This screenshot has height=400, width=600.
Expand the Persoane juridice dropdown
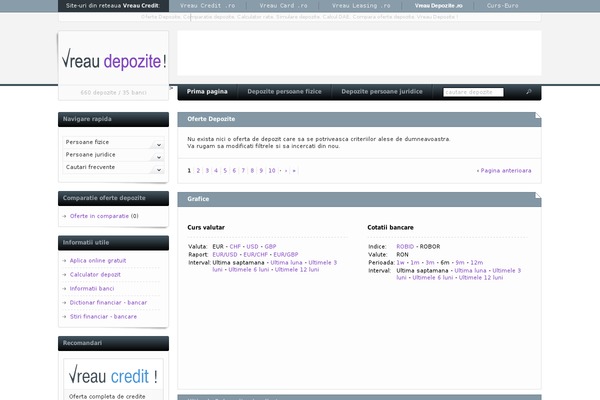[113, 155]
